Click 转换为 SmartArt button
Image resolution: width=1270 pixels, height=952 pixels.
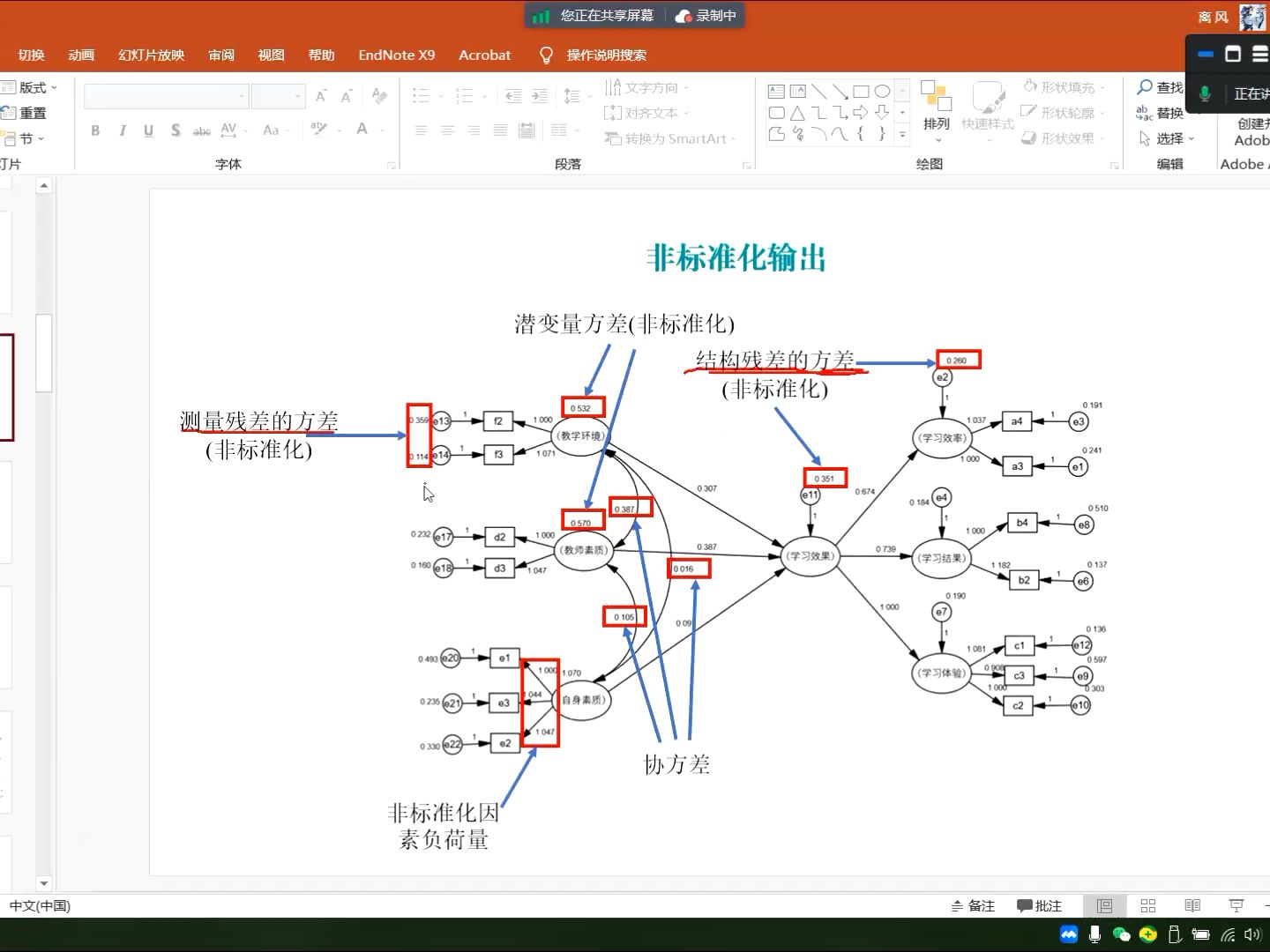pos(668,138)
